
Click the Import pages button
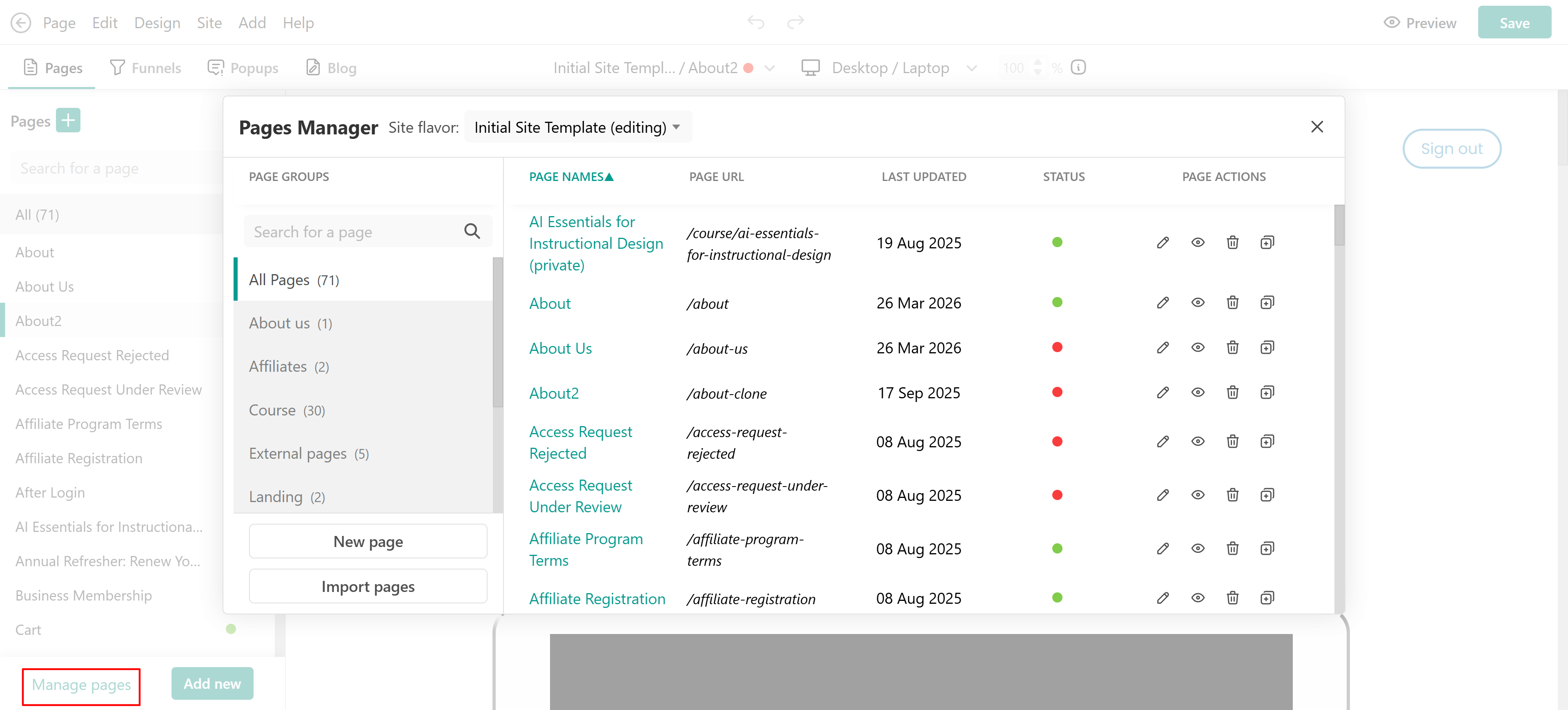click(367, 586)
